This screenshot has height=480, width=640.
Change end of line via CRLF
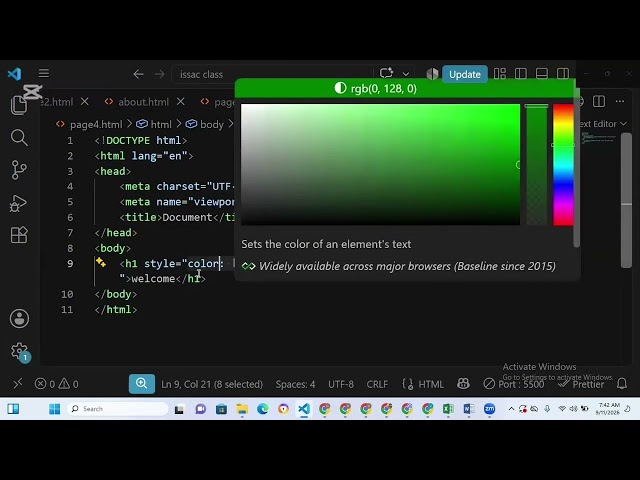377,384
